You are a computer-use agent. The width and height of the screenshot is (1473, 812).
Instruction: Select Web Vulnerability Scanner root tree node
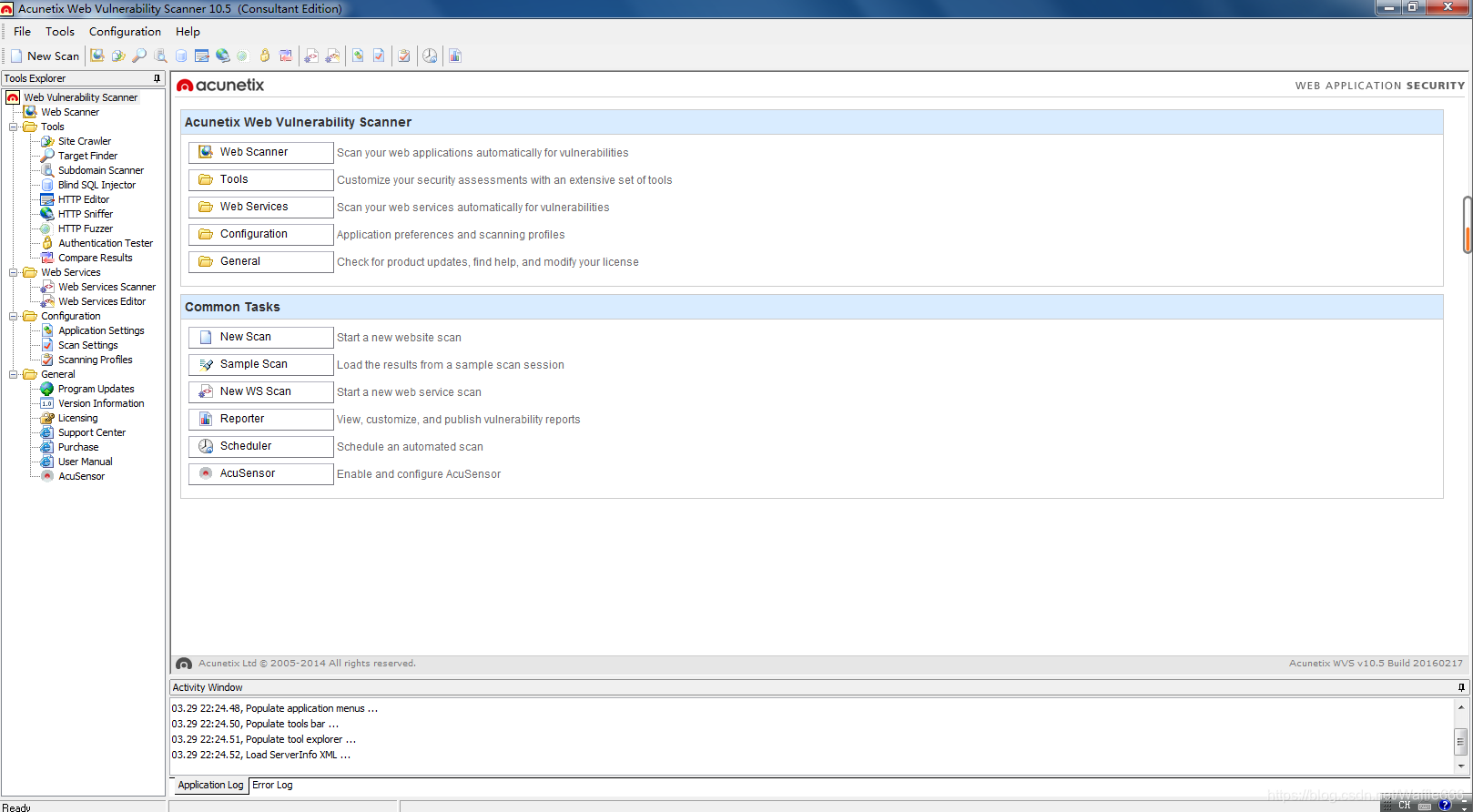pos(80,97)
